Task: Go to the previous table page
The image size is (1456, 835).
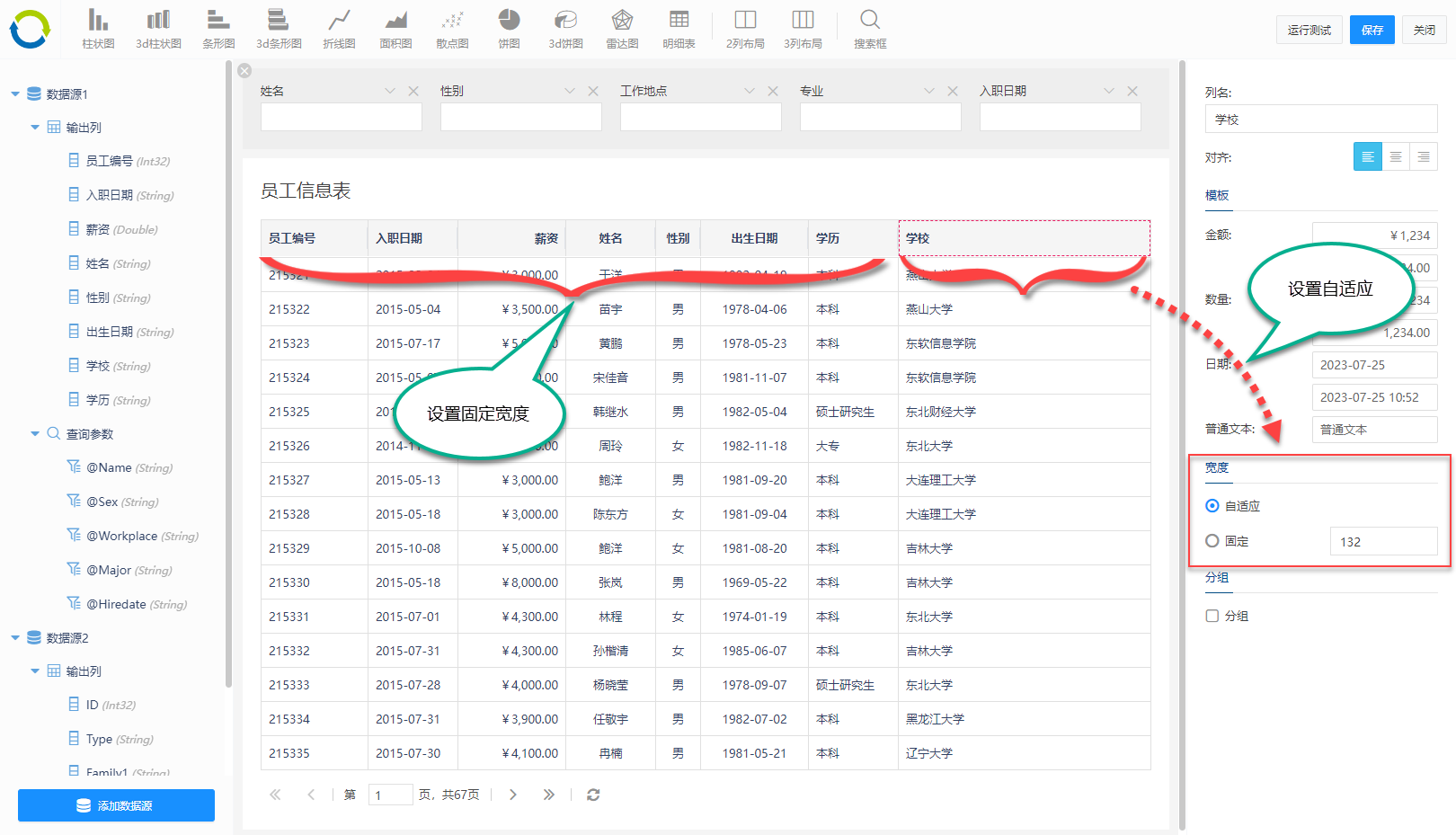Action: (311, 795)
